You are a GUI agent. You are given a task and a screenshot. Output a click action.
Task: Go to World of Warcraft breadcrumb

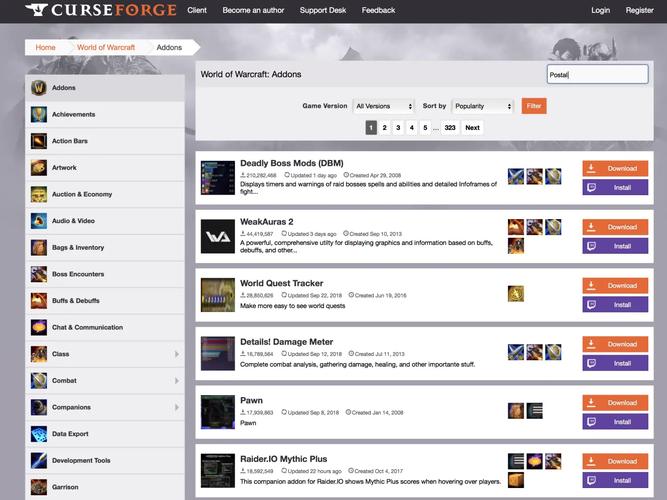click(x=106, y=47)
